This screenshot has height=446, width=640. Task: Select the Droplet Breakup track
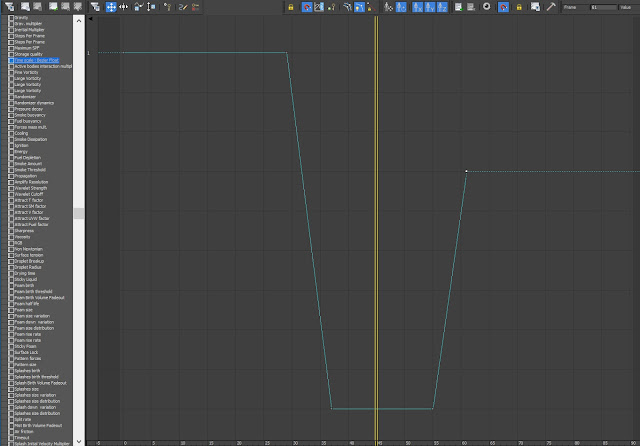pyautogui.click(x=29, y=261)
